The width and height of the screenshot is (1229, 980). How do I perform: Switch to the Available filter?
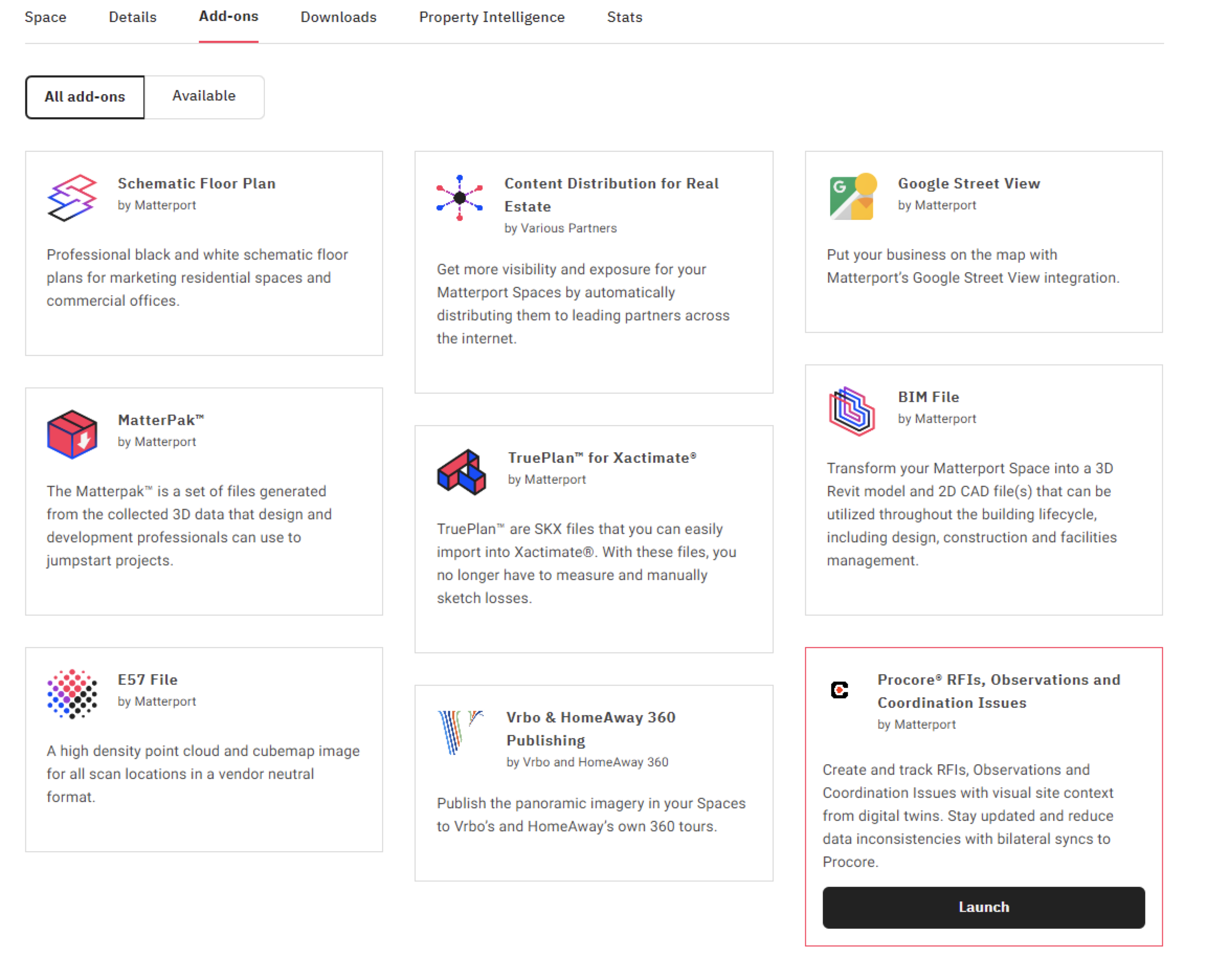[x=204, y=96]
